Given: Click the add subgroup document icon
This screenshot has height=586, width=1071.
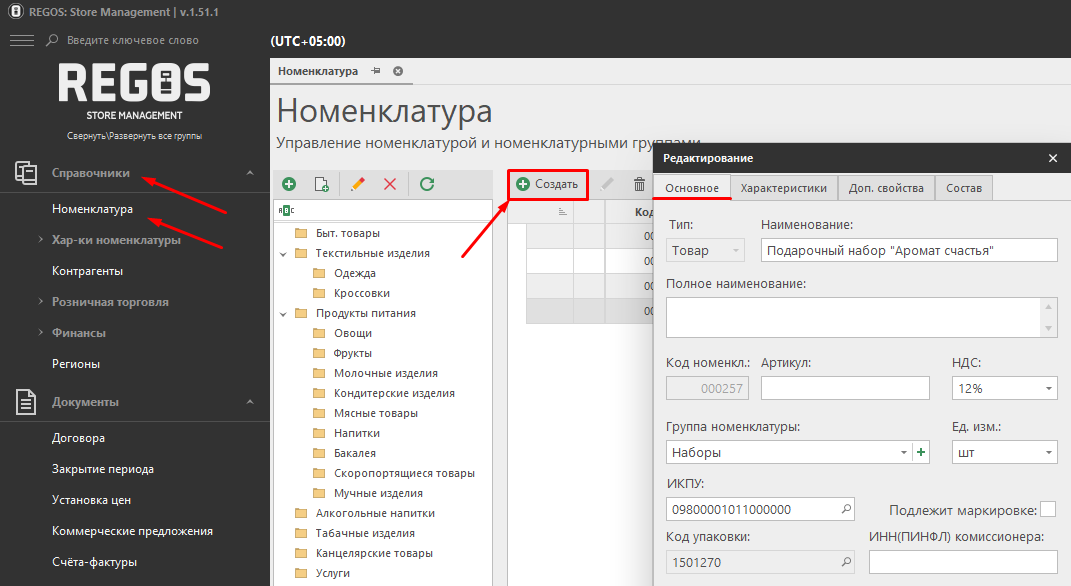Looking at the screenshot, I should [321, 184].
